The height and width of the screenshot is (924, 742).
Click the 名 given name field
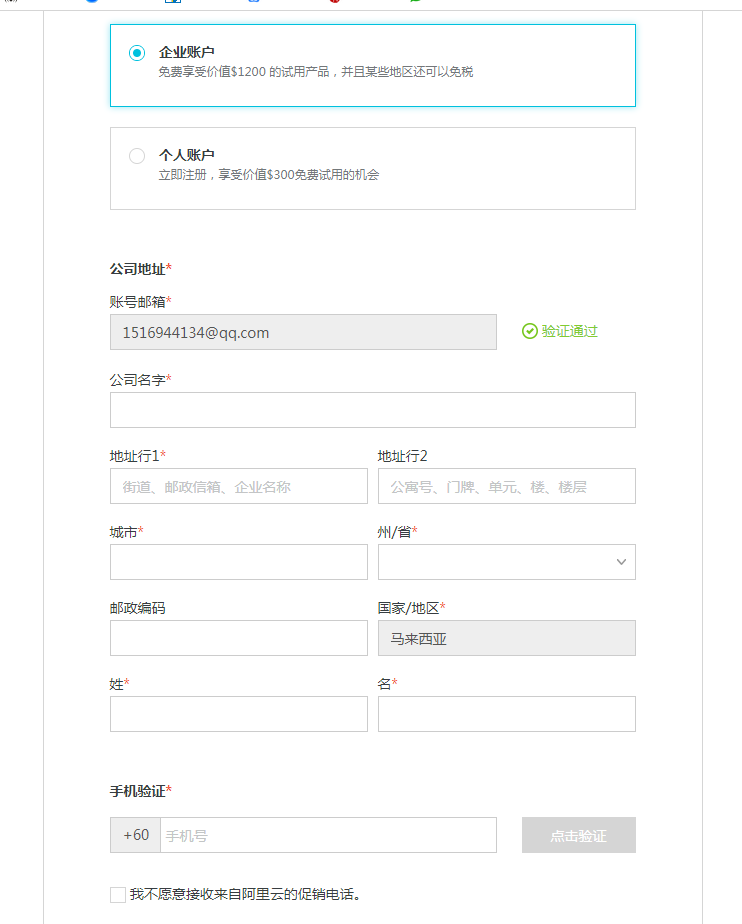point(506,714)
